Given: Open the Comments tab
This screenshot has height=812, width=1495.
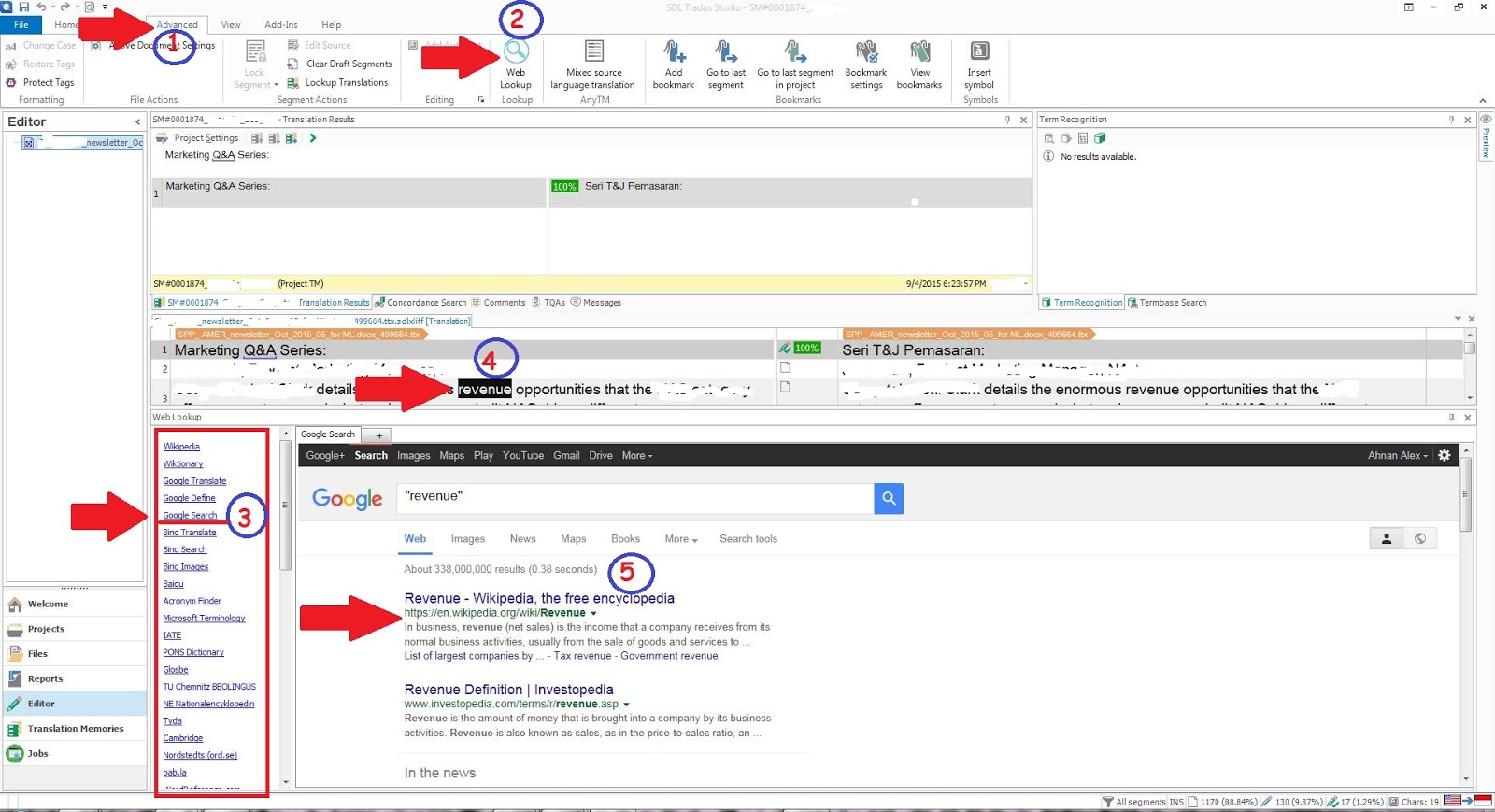Looking at the screenshot, I should click(499, 303).
